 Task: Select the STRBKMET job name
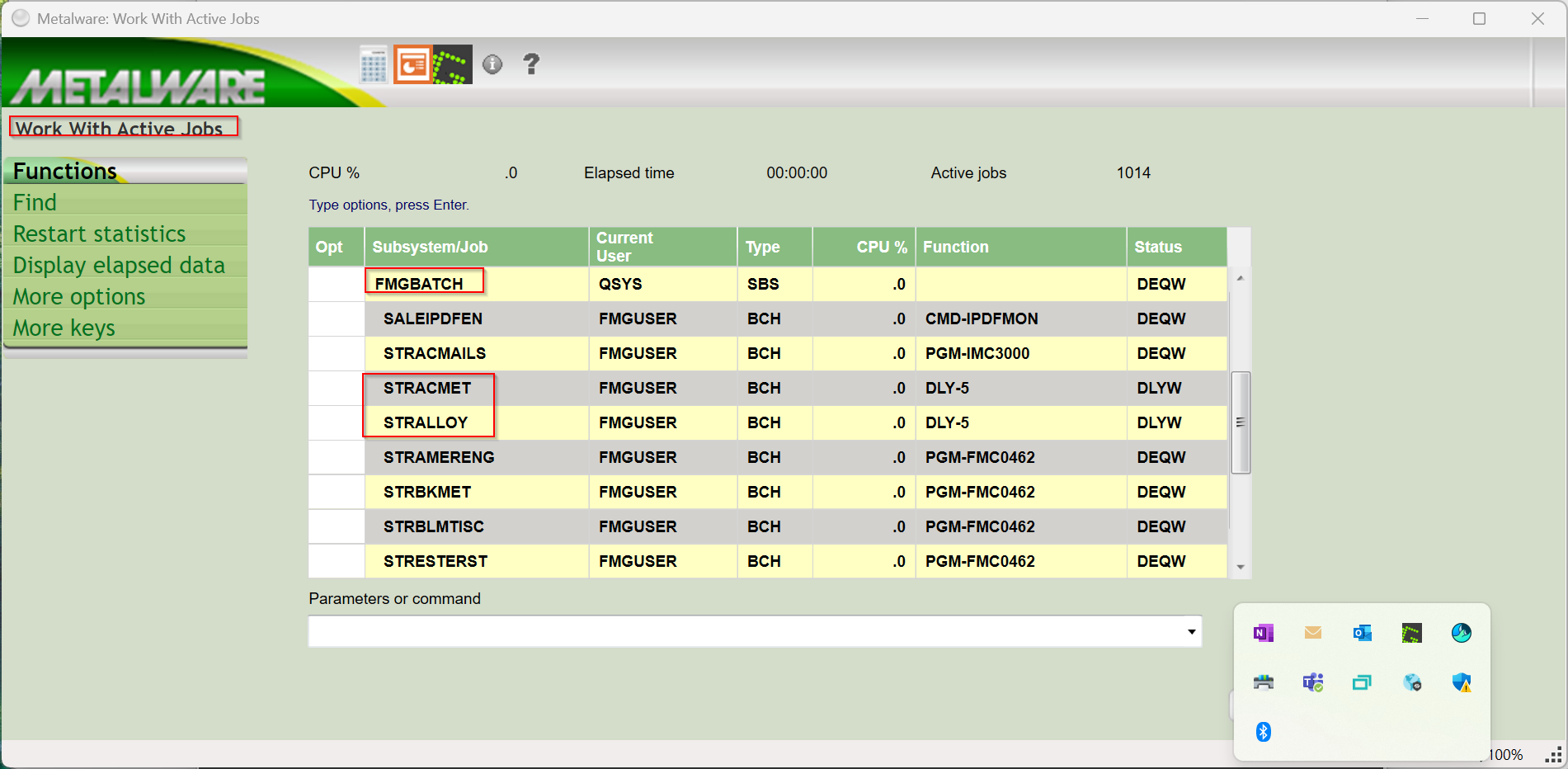click(427, 492)
